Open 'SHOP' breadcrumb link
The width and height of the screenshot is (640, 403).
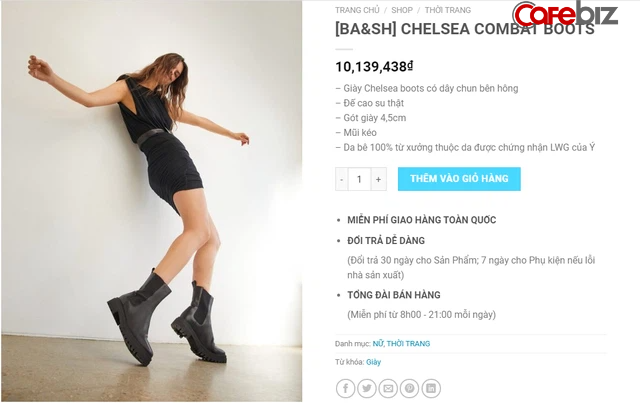click(x=403, y=9)
